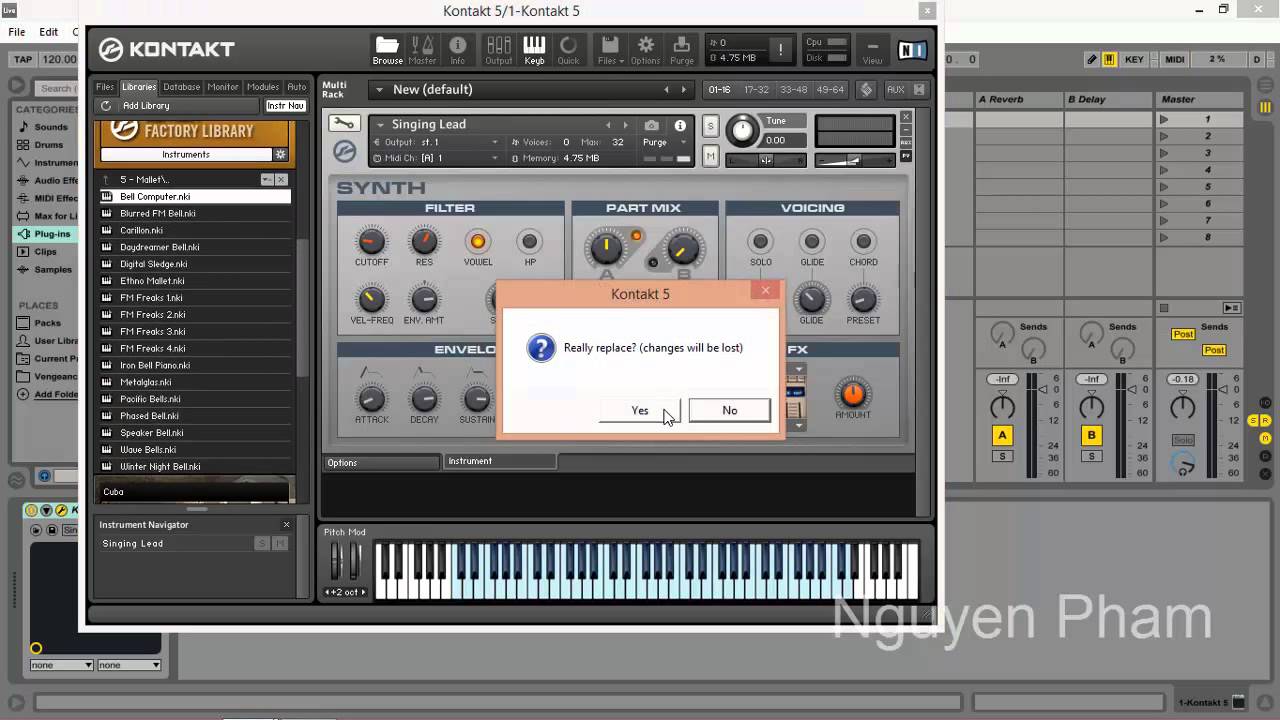The width and height of the screenshot is (1280, 720).
Task: Click the FX AMOUNT knob
Action: point(852,393)
